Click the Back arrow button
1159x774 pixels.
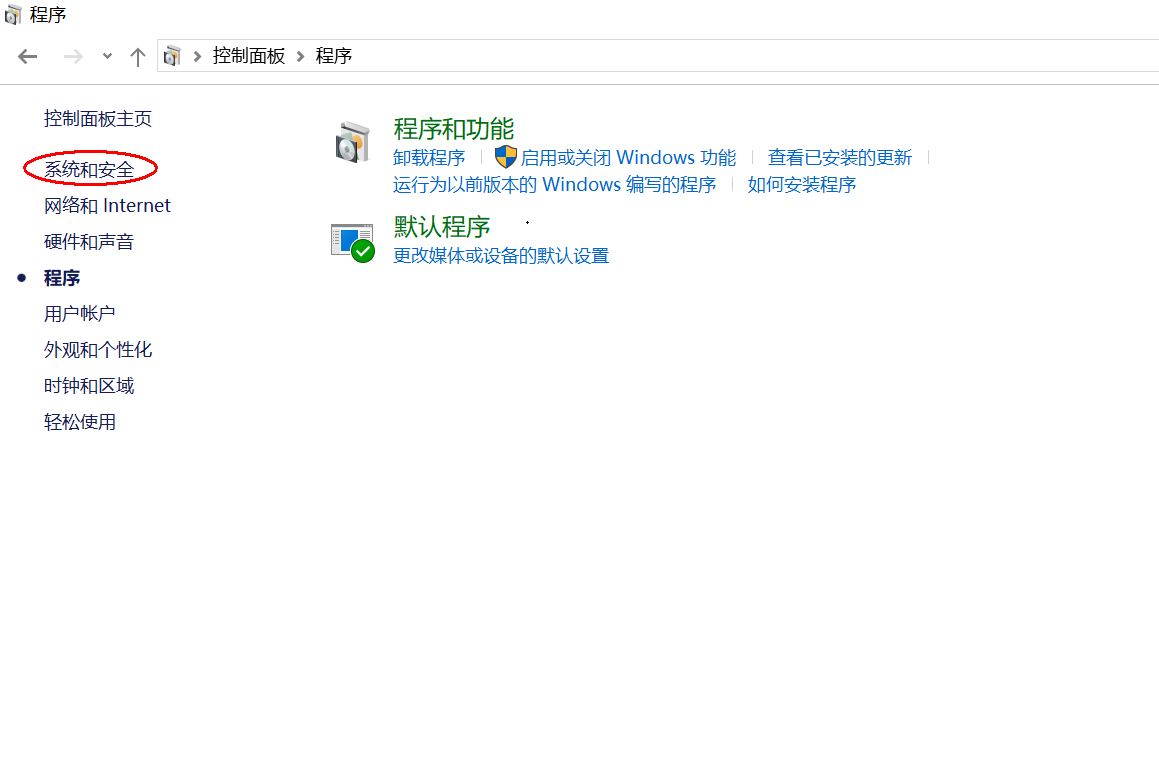click(28, 56)
